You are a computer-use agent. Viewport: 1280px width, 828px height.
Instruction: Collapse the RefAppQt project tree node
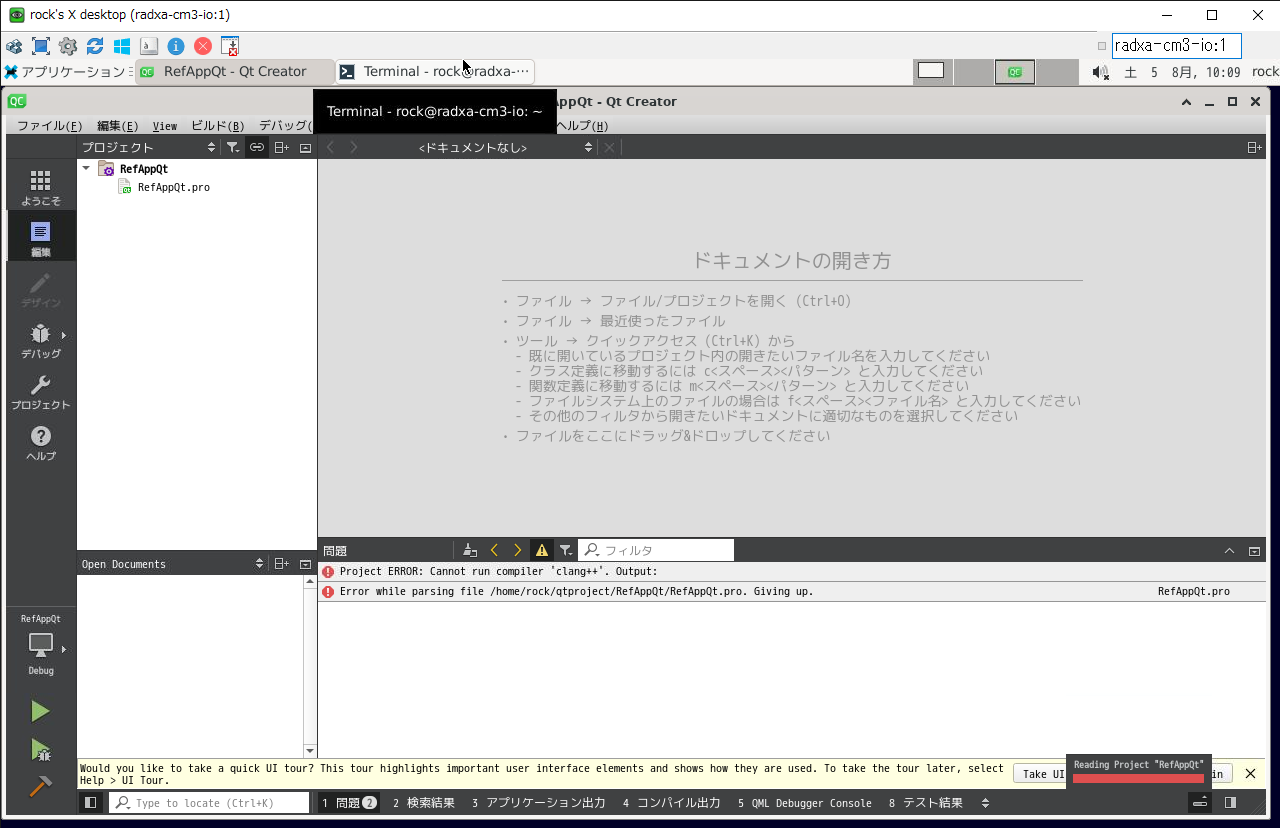click(87, 169)
